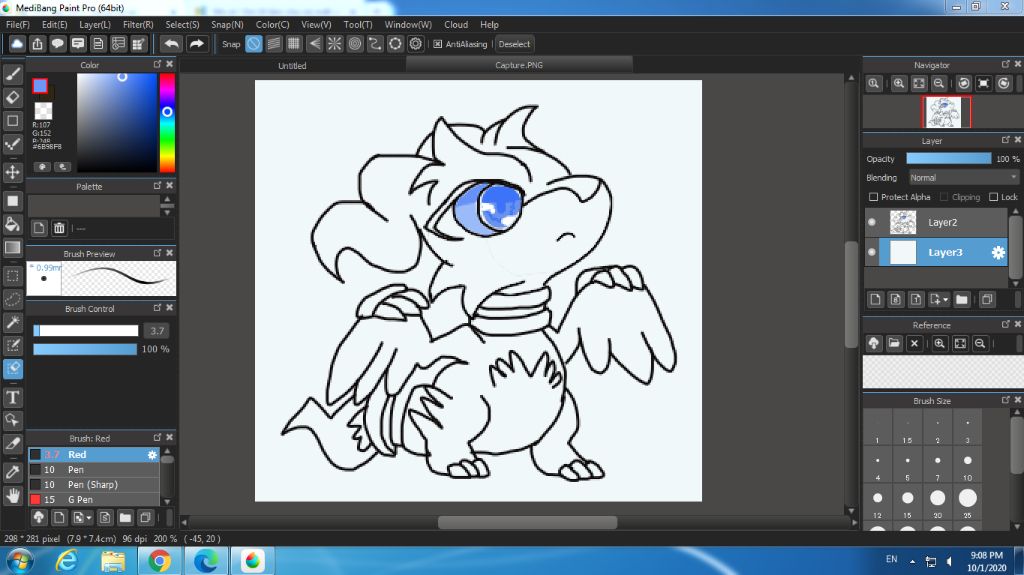The width and height of the screenshot is (1024, 575).
Task: Close the Brush Preview panel
Action: coord(170,253)
